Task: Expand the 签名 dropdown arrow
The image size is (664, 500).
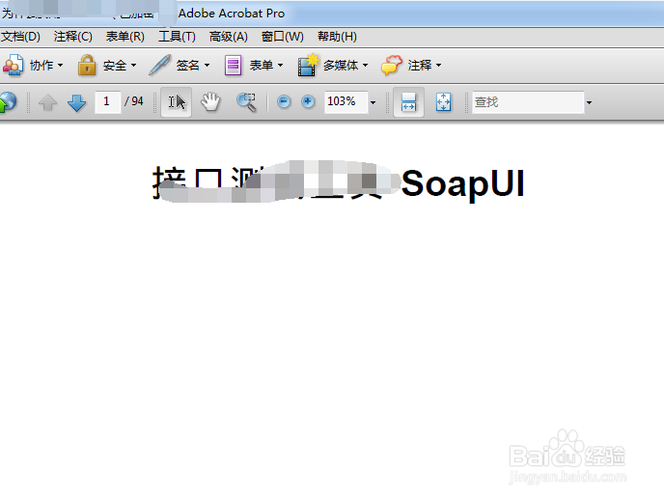Action: [x=207, y=65]
